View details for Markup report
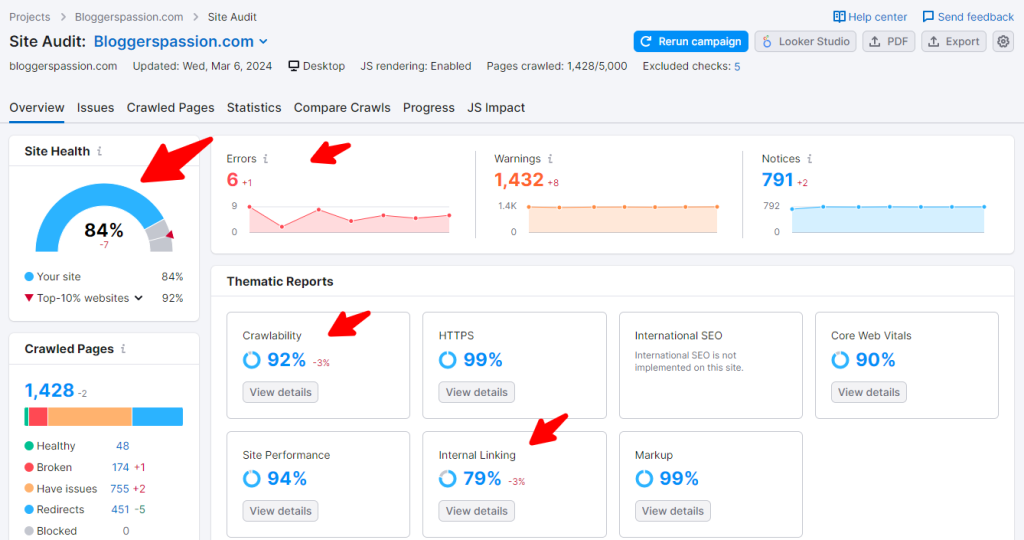Screen dimensions: 1024x540 (x=673, y=511)
